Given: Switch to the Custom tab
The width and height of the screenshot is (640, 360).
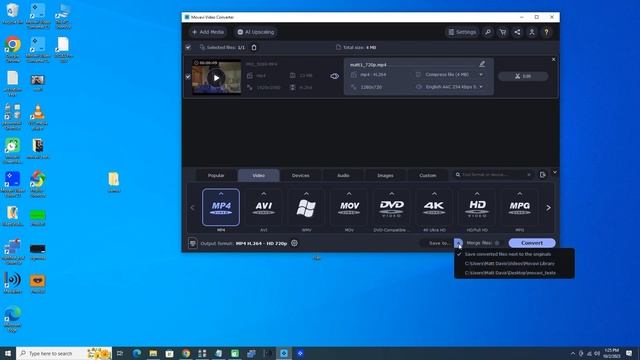Looking at the screenshot, I should (x=428, y=175).
